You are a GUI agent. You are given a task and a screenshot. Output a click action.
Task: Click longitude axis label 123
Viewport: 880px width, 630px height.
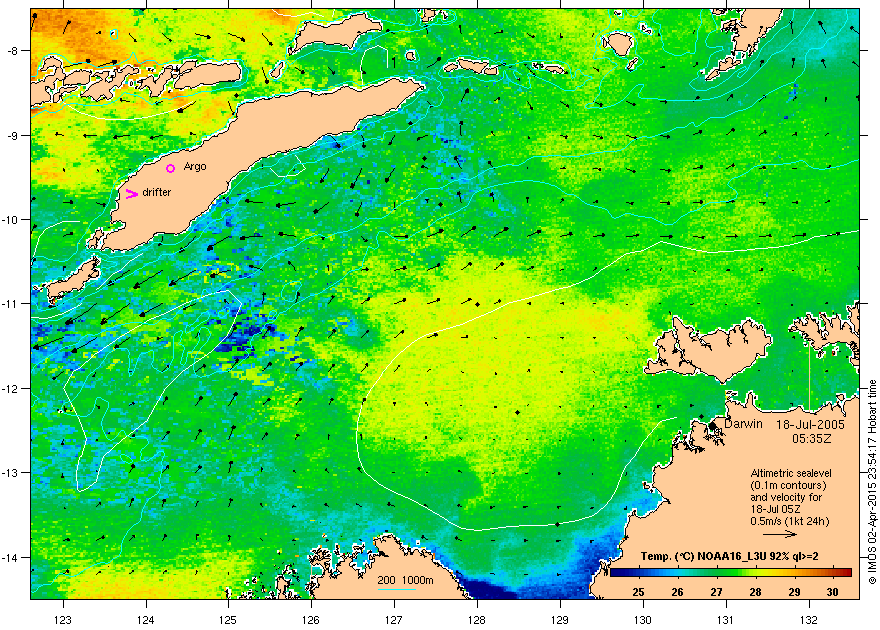tap(63, 620)
